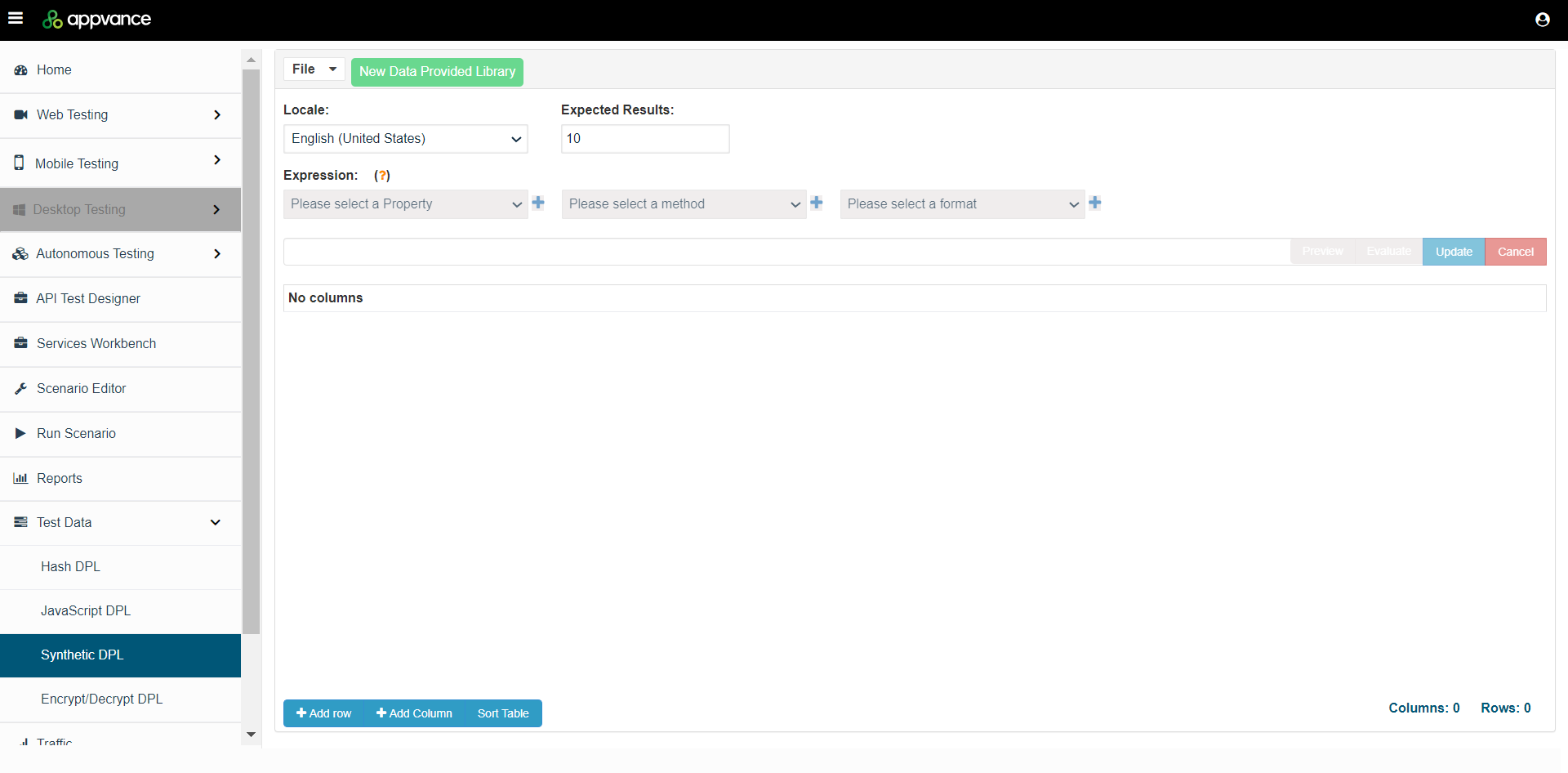The width and height of the screenshot is (1568, 773).
Task: Open the Locale dropdown
Action: 405,139
